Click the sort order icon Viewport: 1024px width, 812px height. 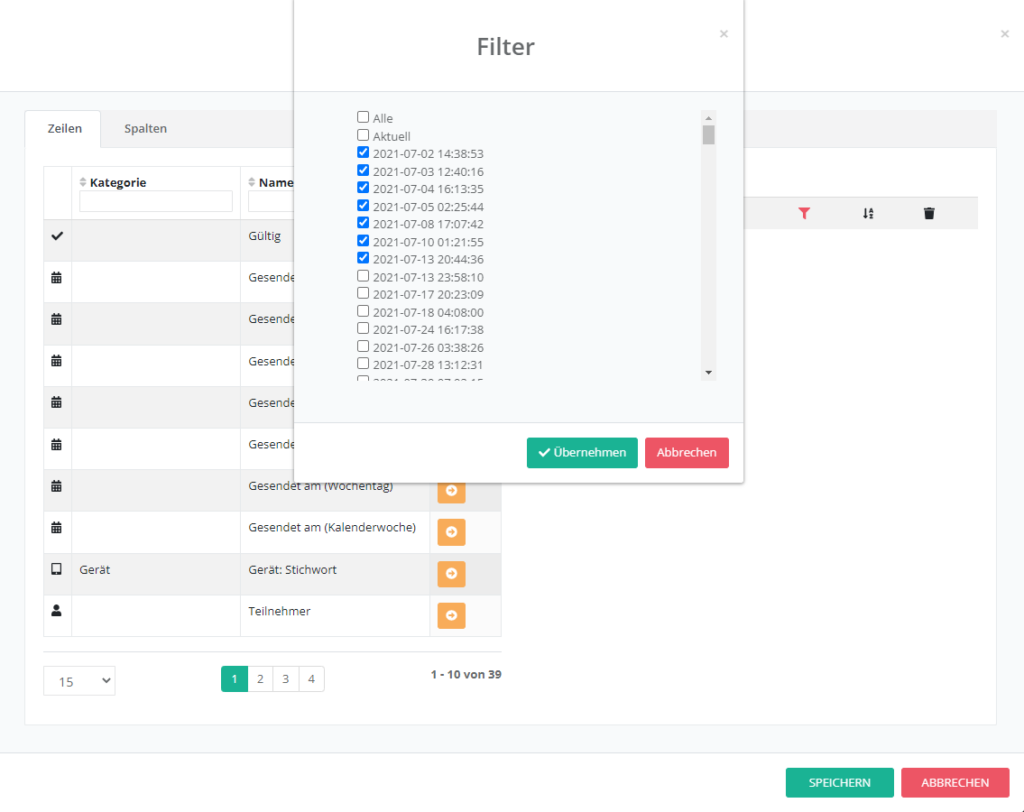(x=868, y=213)
